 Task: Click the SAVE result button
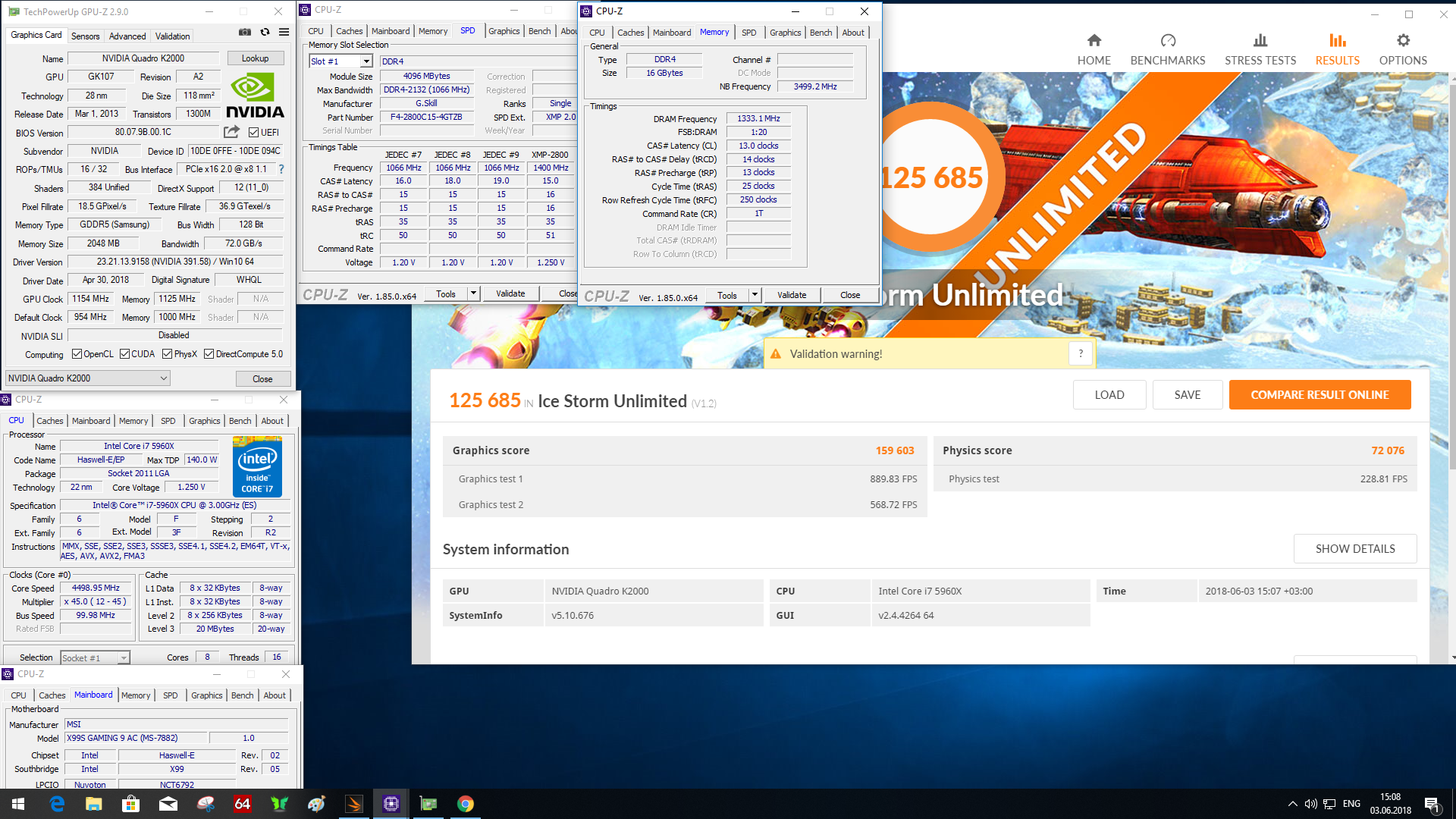pos(1188,395)
